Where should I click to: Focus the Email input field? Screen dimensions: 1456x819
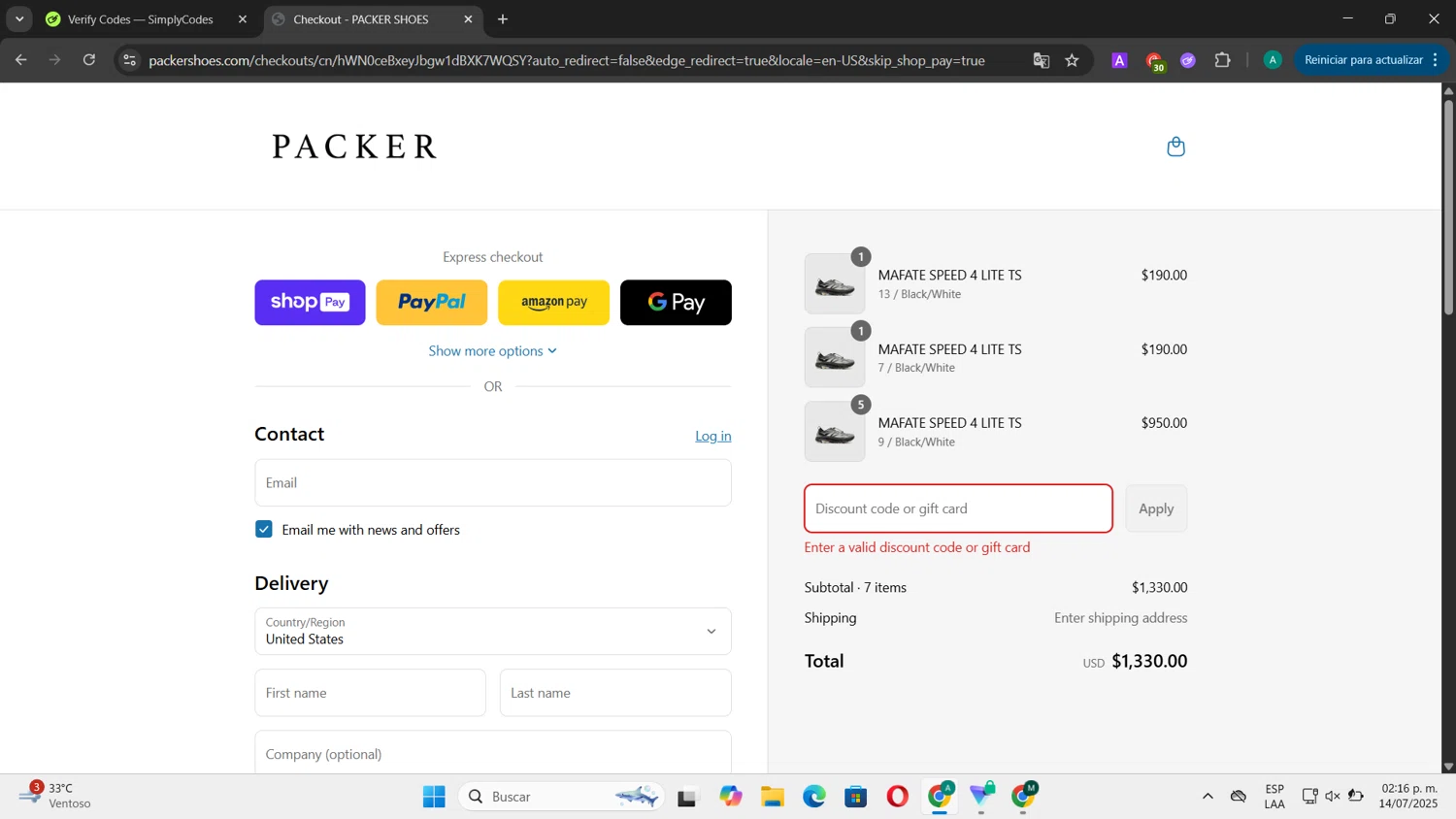click(x=493, y=482)
